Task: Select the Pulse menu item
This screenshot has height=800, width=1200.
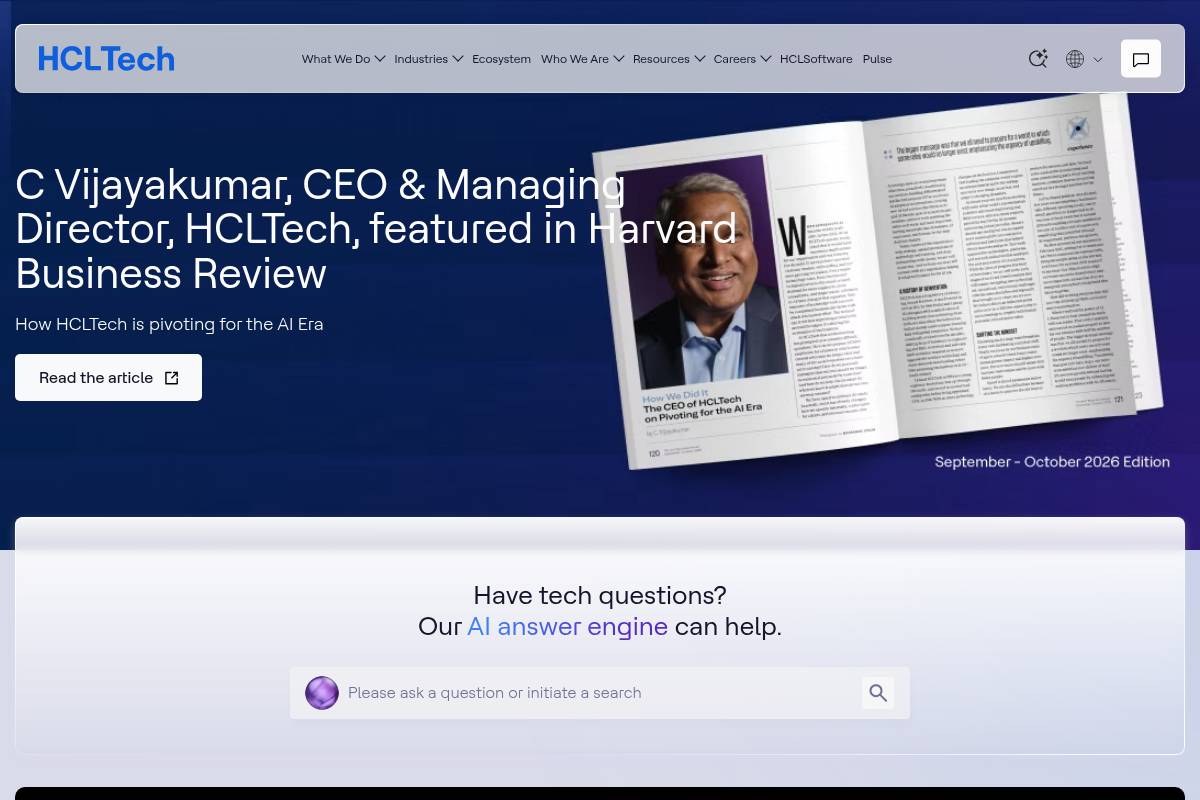Action: pyautogui.click(x=877, y=59)
